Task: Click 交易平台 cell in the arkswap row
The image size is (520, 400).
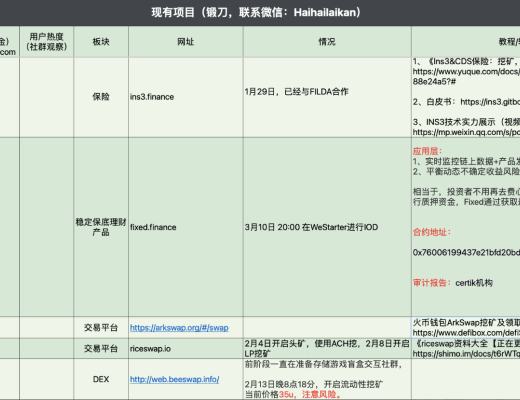Action: coord(101,328)
